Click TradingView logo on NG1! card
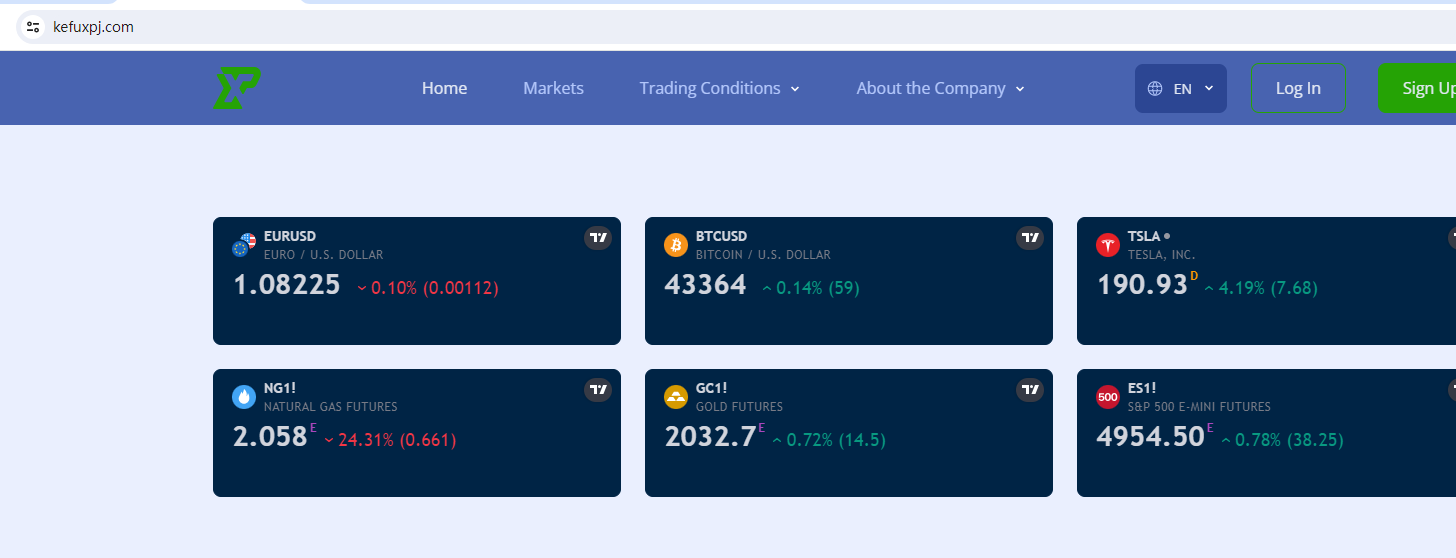Screen dimensions: 1456x558 (598, 390)
